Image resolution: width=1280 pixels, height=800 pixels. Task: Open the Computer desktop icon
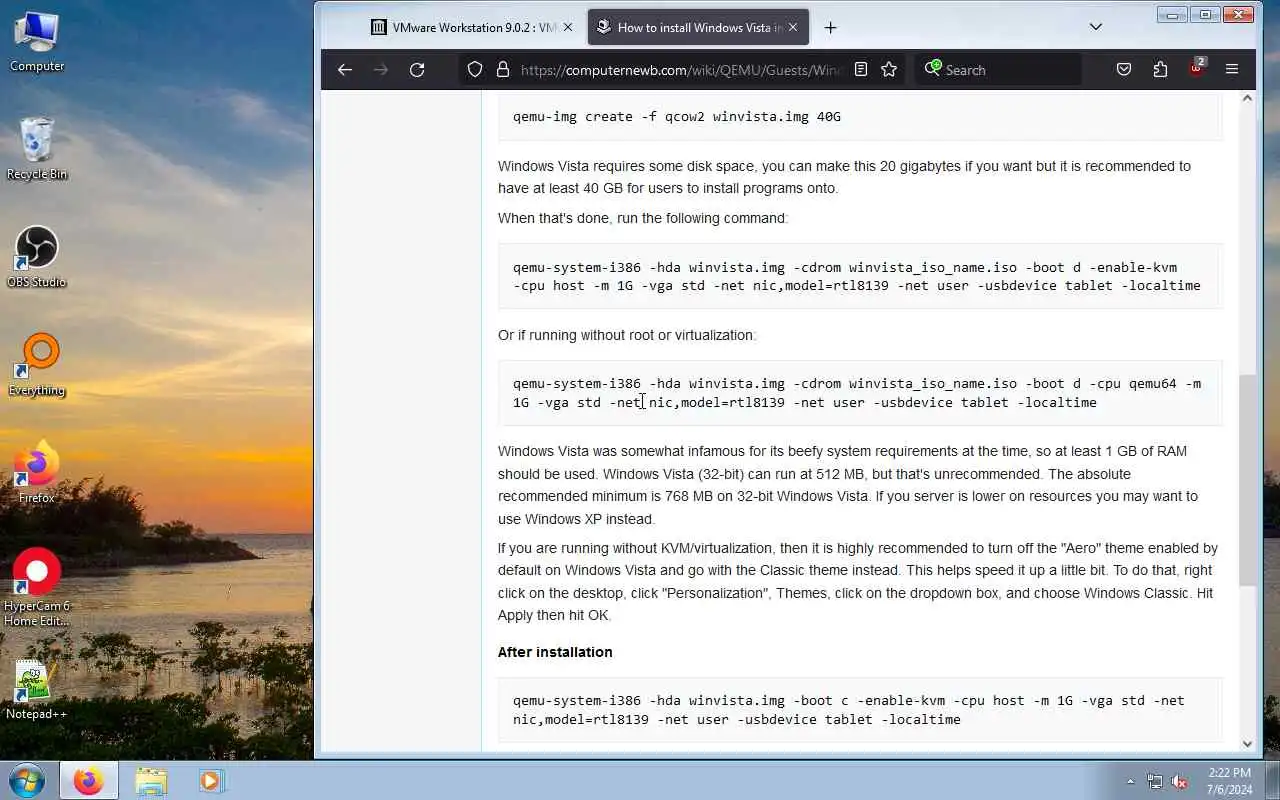(37, 41)
